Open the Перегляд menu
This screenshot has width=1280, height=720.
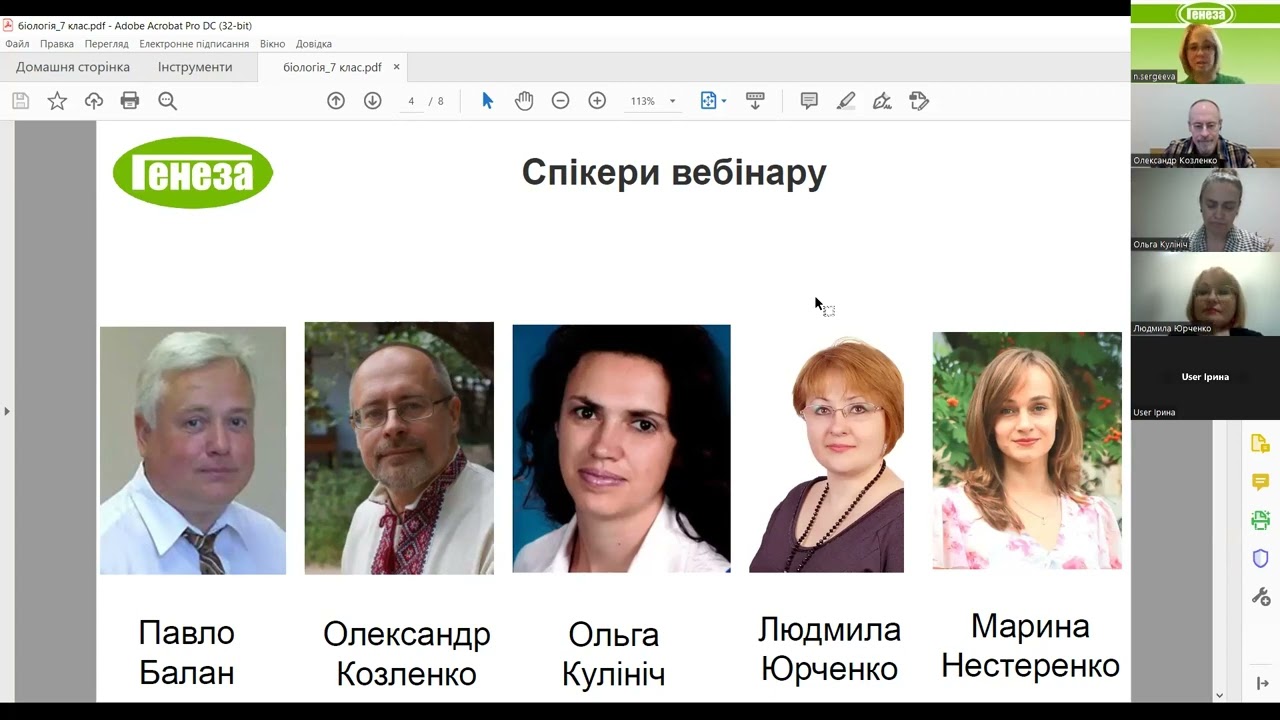coord(107,44)
